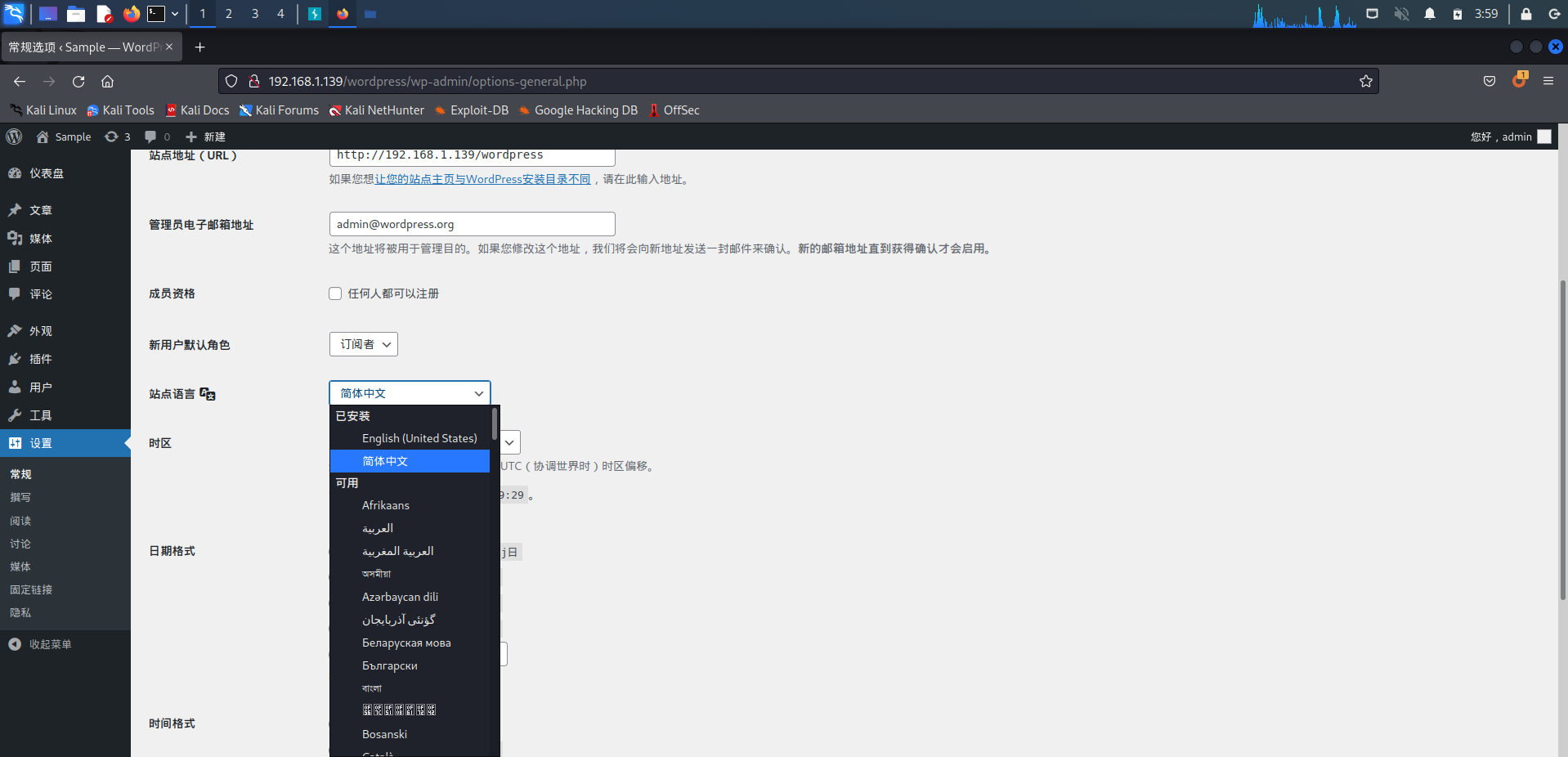Go to the browser Home page
Viewport: 1568px width, 757px height.
(107, 81)
